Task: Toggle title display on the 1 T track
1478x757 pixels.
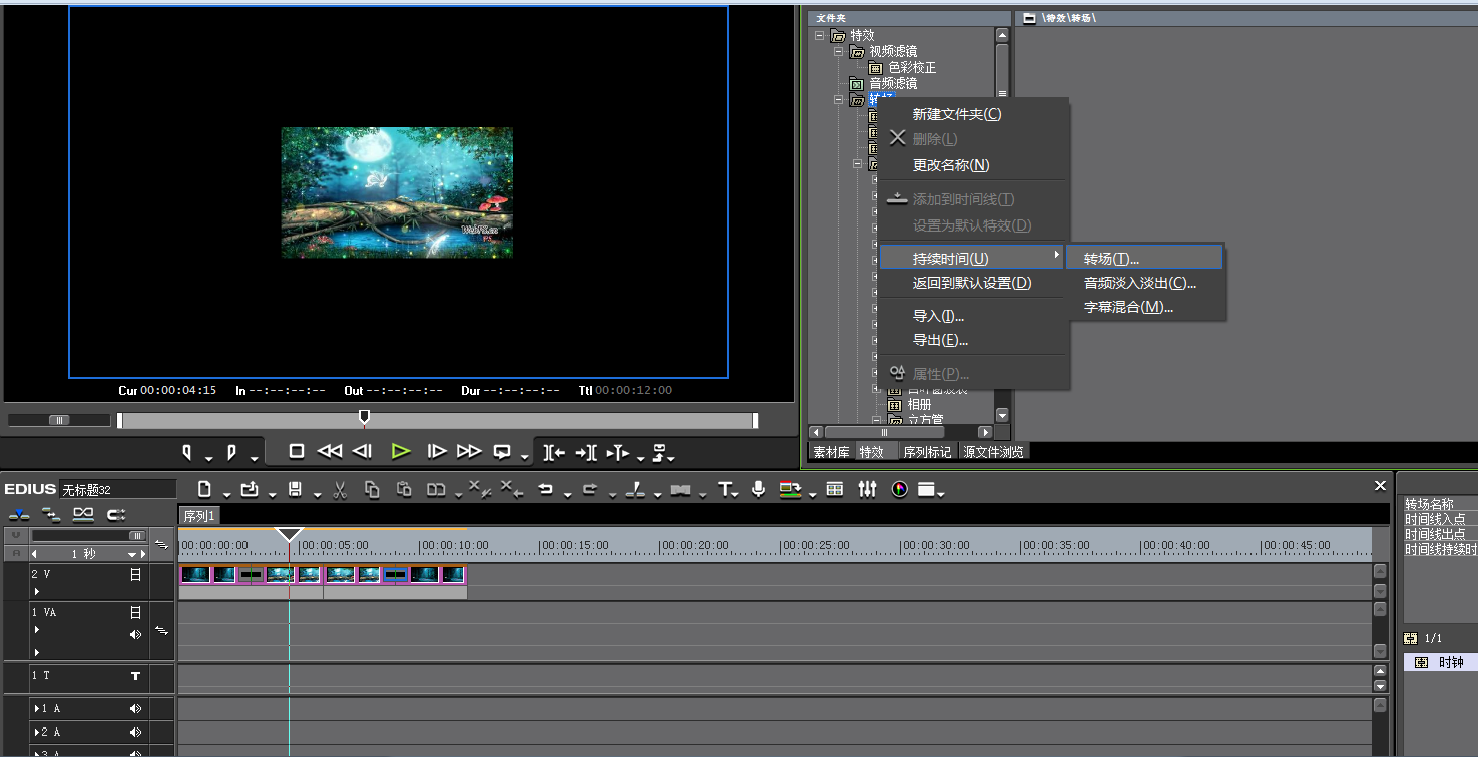Action: click(135, 676)
